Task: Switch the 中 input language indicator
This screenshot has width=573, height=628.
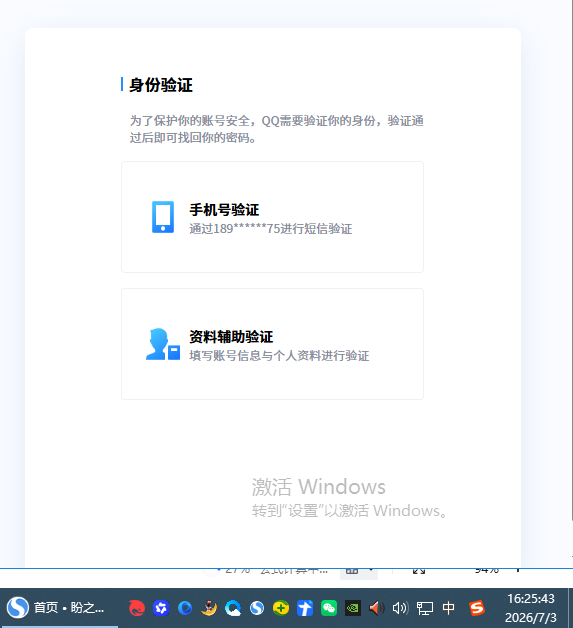Action: coord(449,608)
